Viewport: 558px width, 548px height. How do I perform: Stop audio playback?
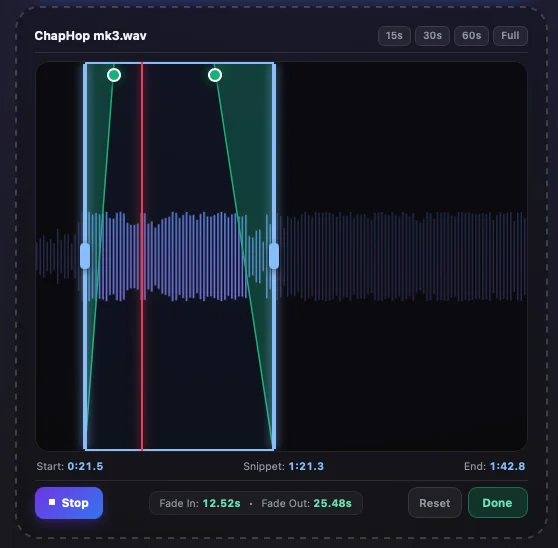[x=69, y=503]
